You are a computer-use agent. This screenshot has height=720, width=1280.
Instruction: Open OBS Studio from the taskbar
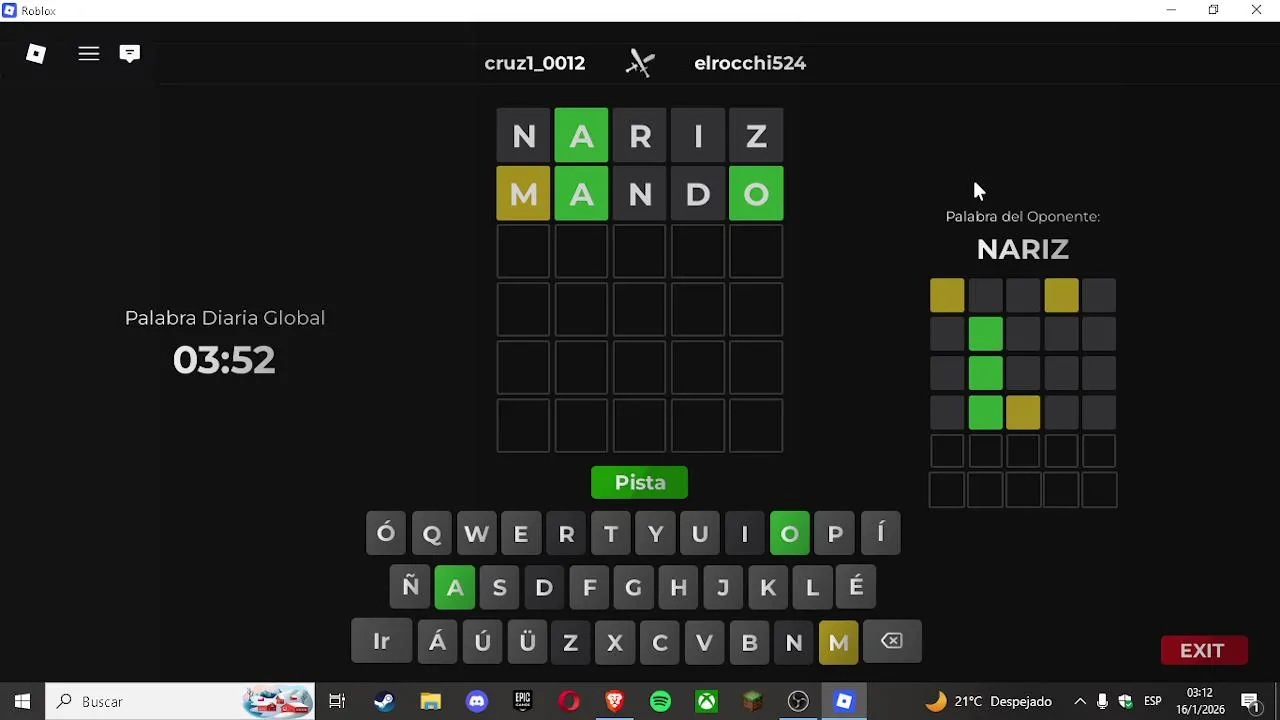coord(798,702)
